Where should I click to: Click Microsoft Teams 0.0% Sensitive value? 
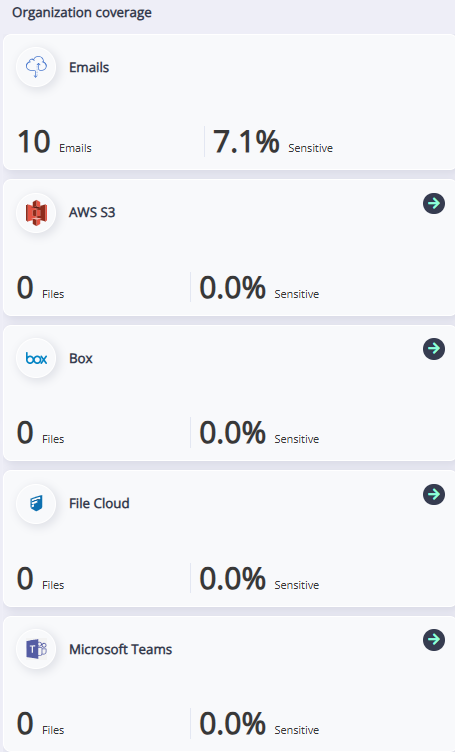pos(259,724)
